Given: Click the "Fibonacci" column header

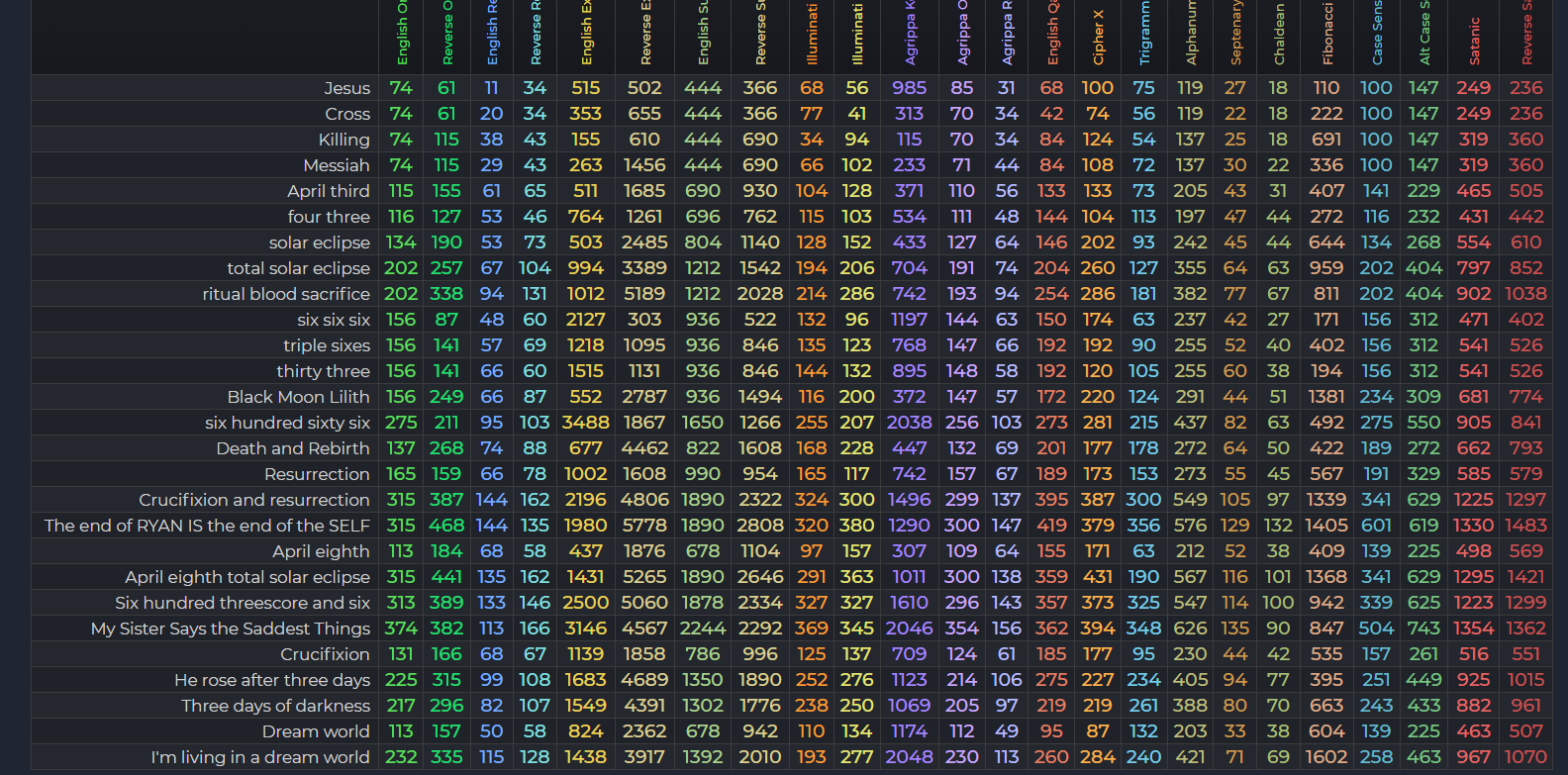Looking at the screenshot, I should tap(1327, 34).
